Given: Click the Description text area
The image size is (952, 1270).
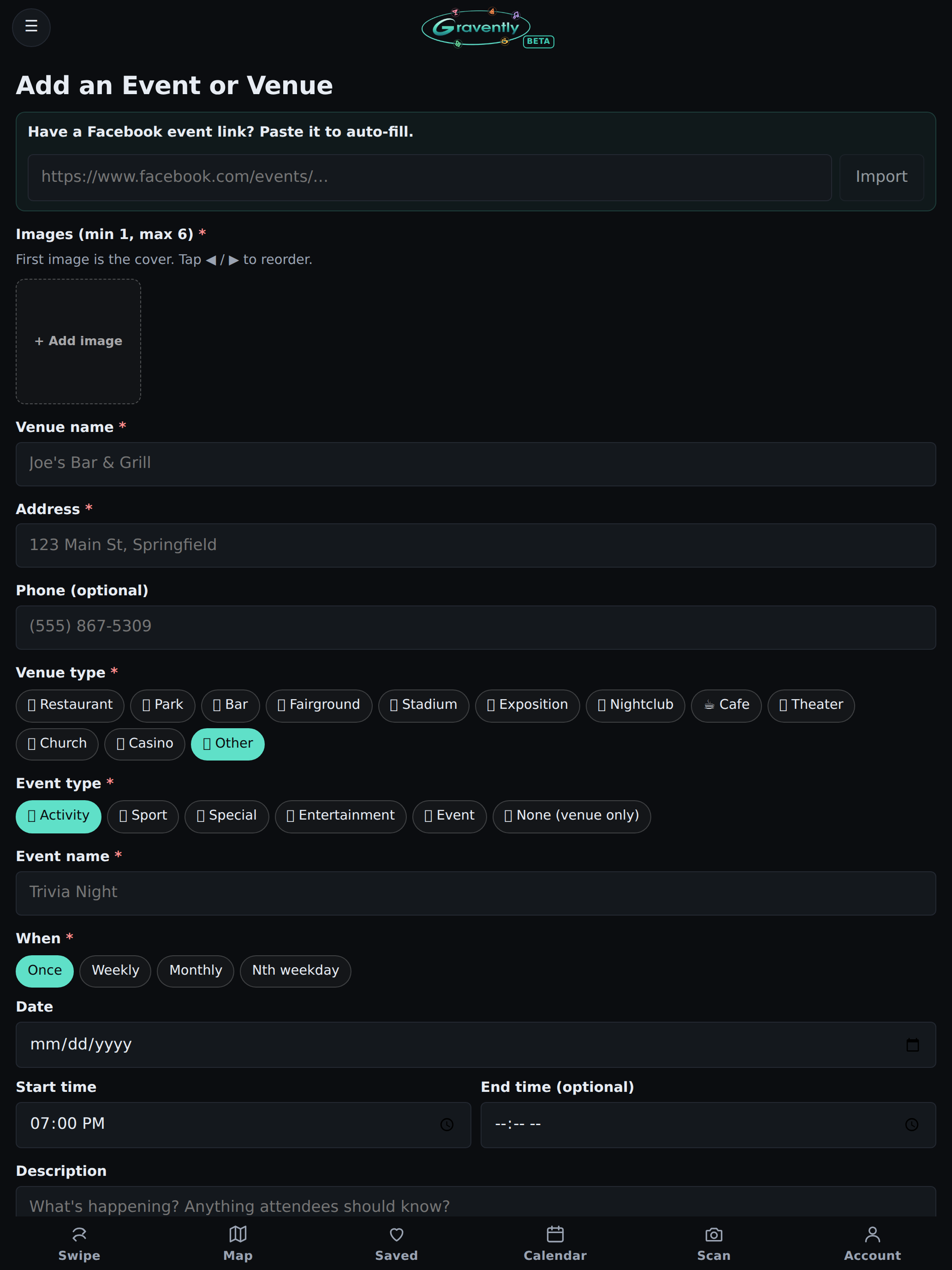Looking at the screenshot, I should 476,1201.
